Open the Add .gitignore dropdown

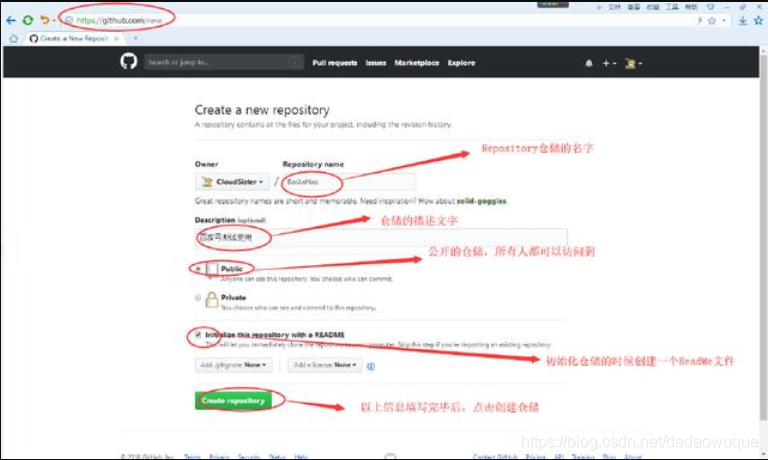pyautogui.click(x=234, y=365)
